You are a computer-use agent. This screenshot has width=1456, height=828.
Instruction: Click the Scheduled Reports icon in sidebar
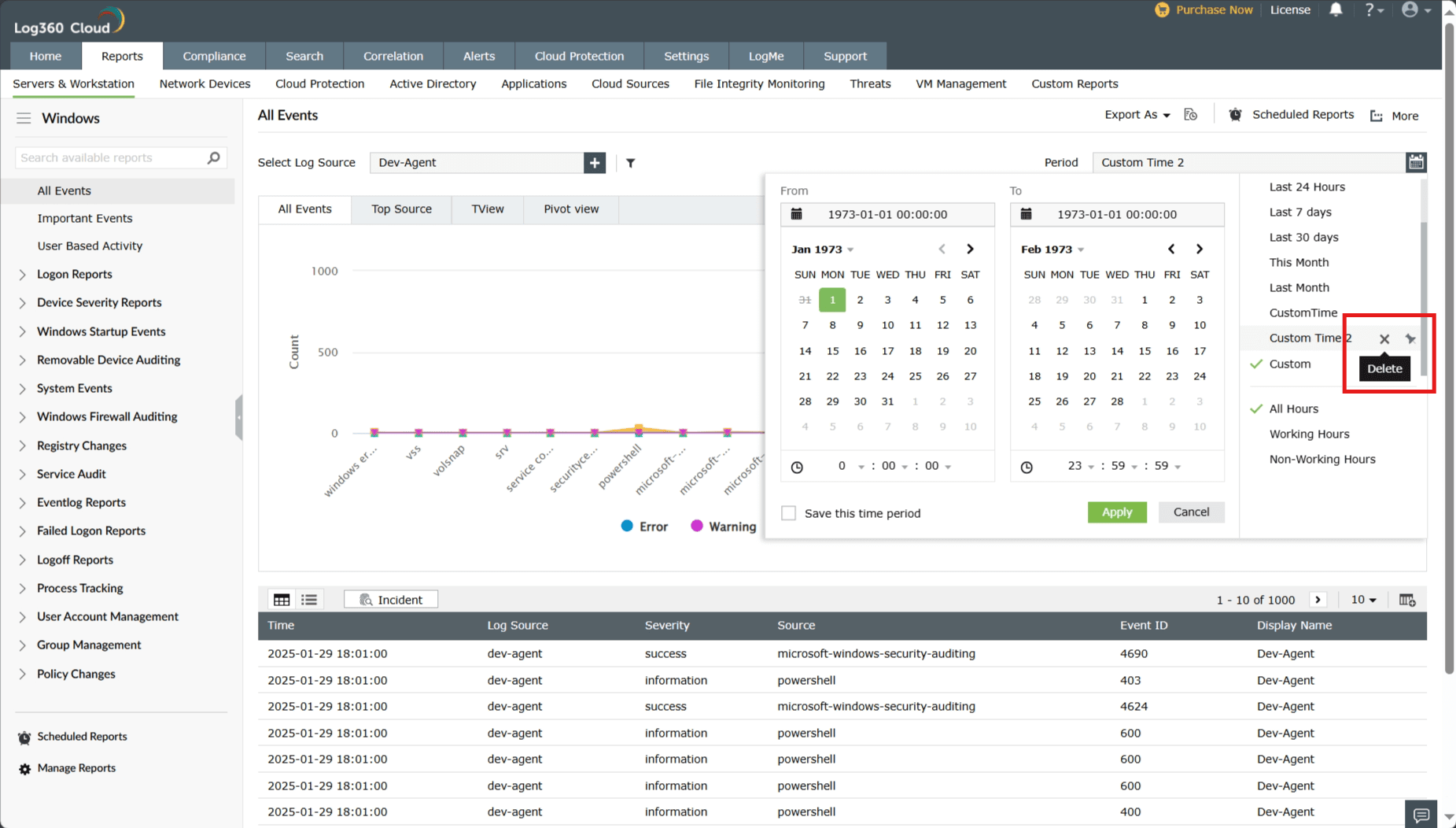point(24,737)
